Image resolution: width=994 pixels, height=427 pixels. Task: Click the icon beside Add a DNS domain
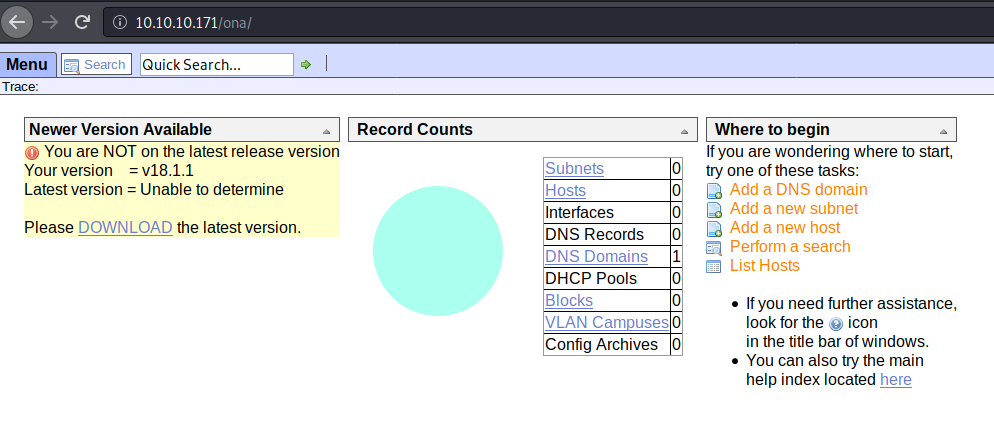pos(714,190)
